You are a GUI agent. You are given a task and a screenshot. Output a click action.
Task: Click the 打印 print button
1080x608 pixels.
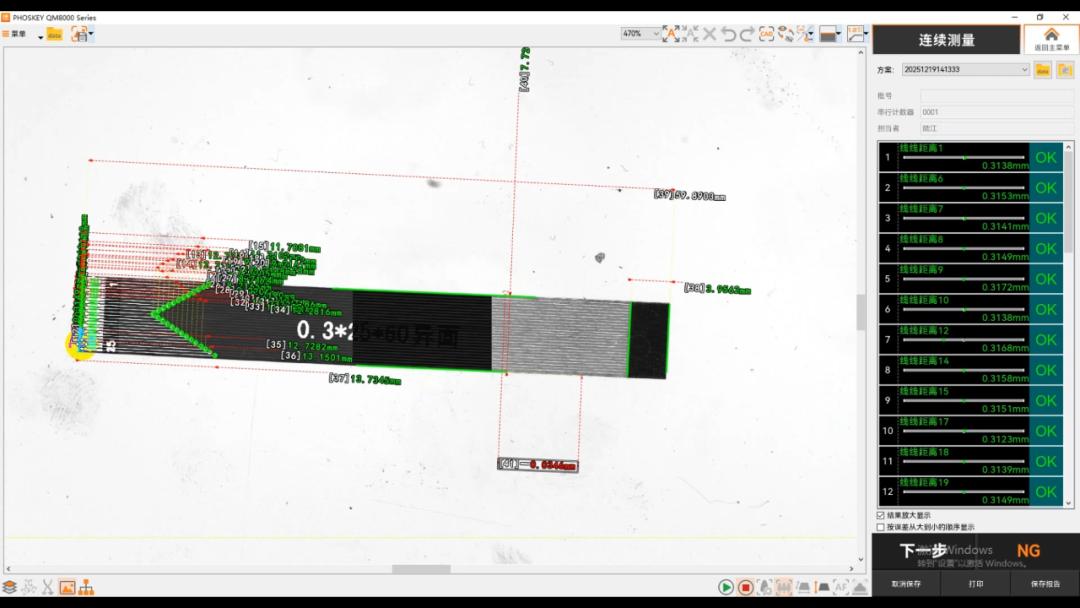[x=975, y=584]
